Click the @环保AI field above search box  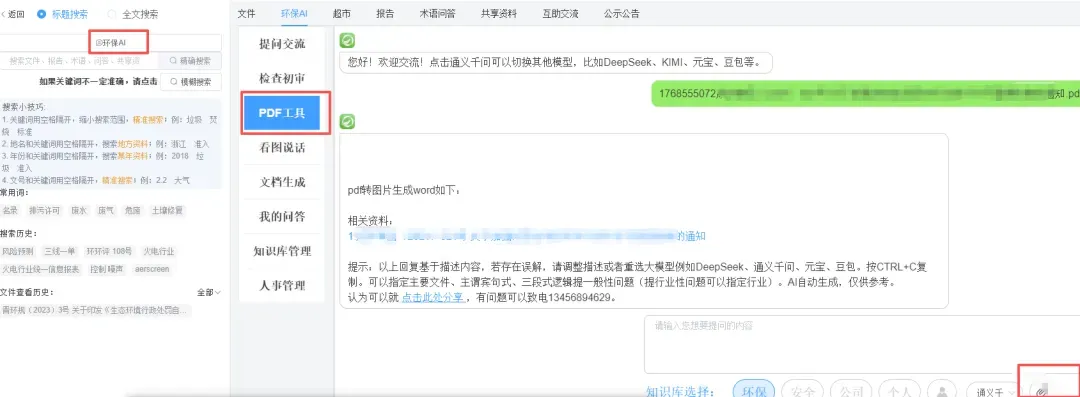click(110, 42)
